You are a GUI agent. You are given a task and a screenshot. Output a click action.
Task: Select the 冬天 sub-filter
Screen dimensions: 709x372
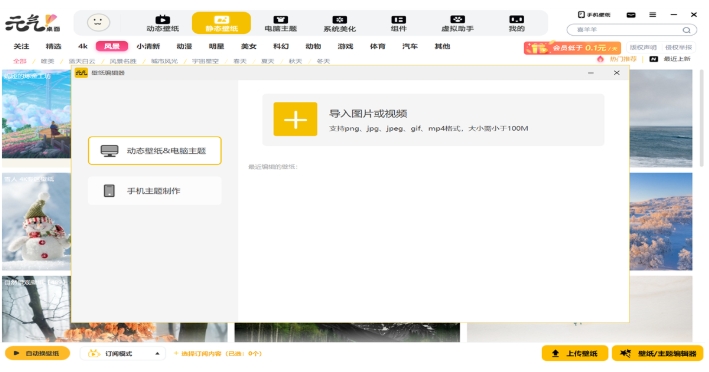[x=323, y=61]
